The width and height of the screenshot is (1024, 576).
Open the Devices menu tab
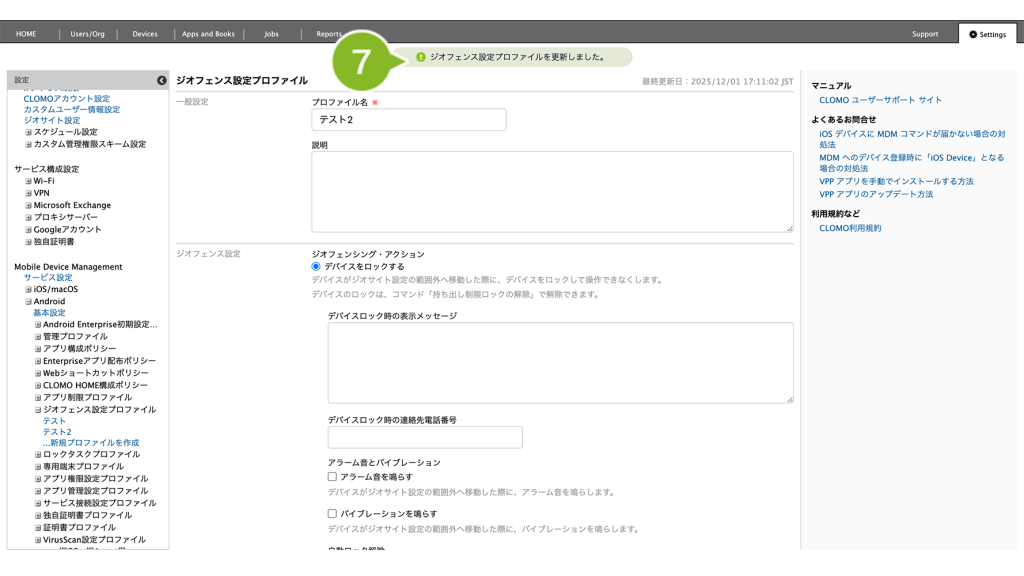click(145, 34)
